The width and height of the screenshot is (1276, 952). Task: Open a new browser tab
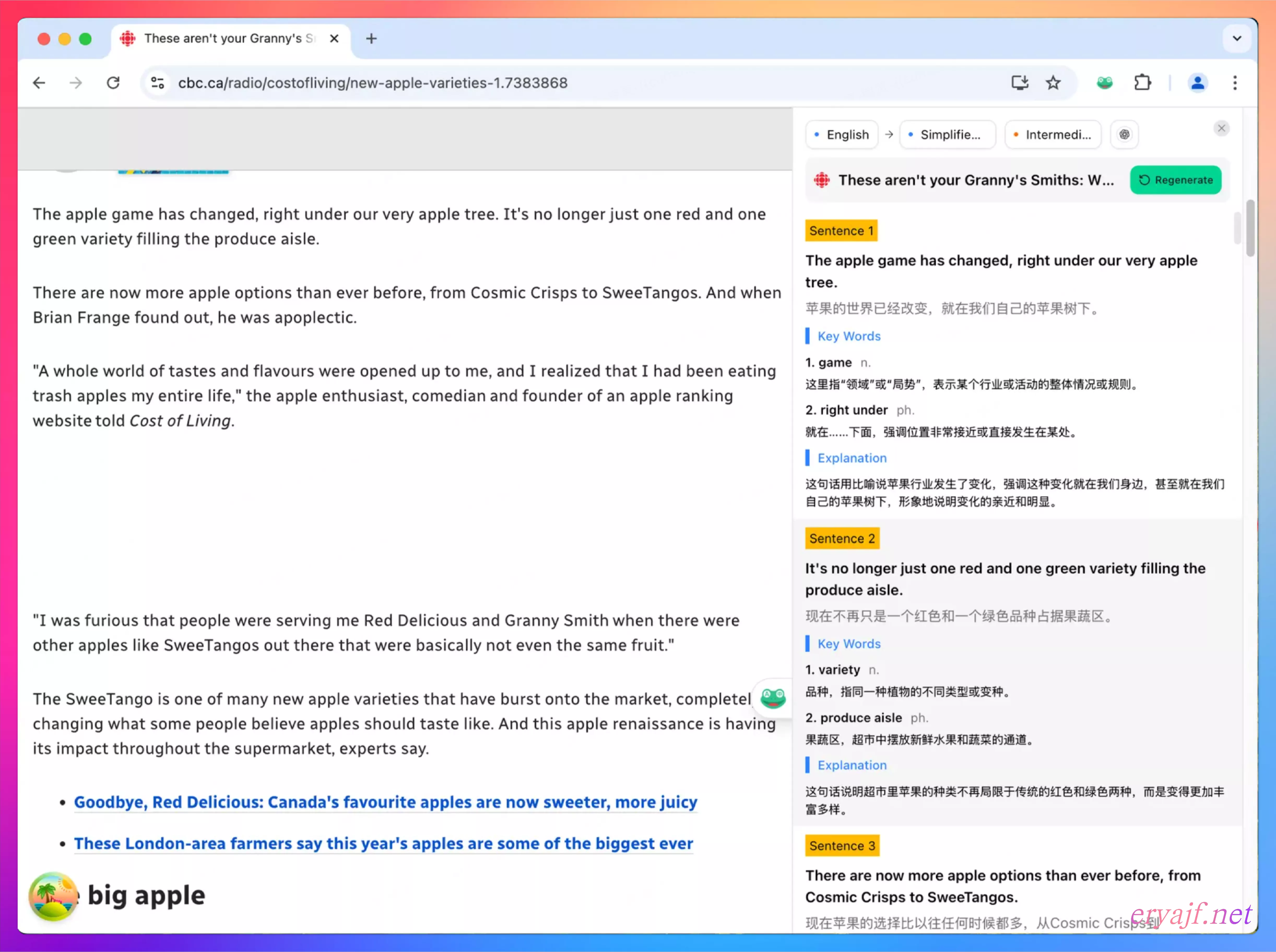pos(371,39)
